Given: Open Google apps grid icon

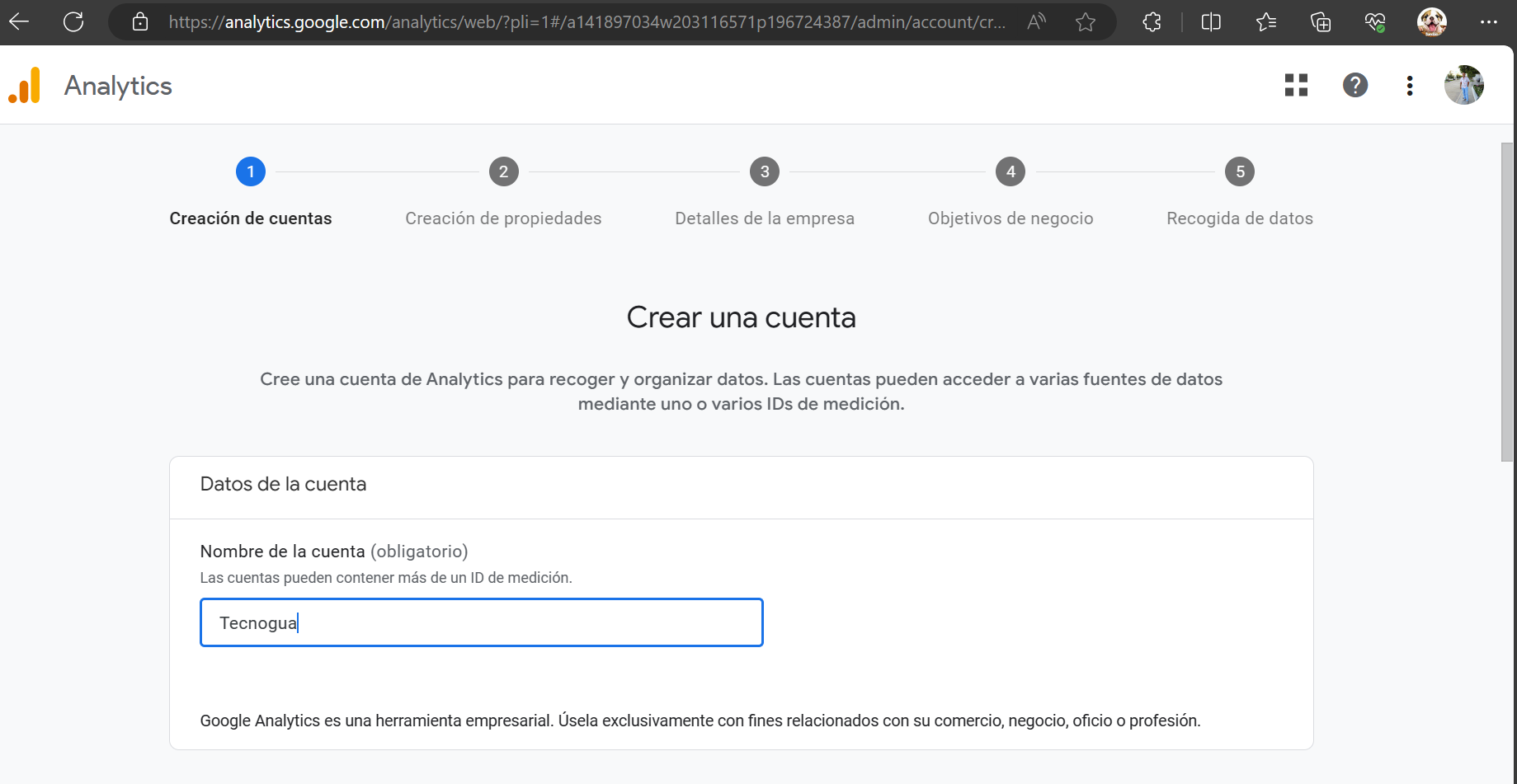Looking at the screenshot, I should pyautogui.click(x=1297, y=85).
